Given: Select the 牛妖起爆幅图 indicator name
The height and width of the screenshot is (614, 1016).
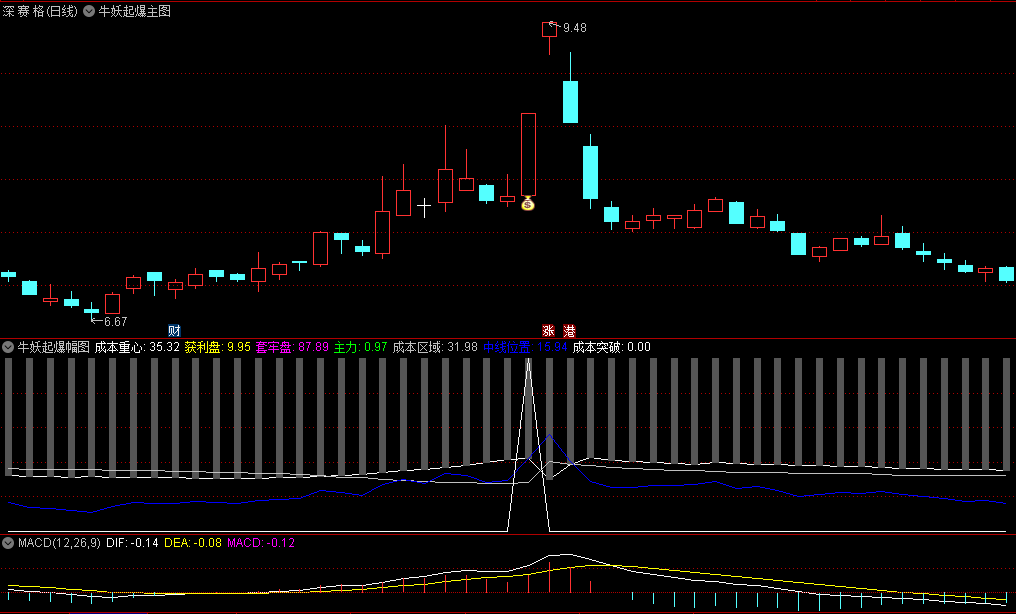Looking at the screenshot, I should [x=53, y=347].
